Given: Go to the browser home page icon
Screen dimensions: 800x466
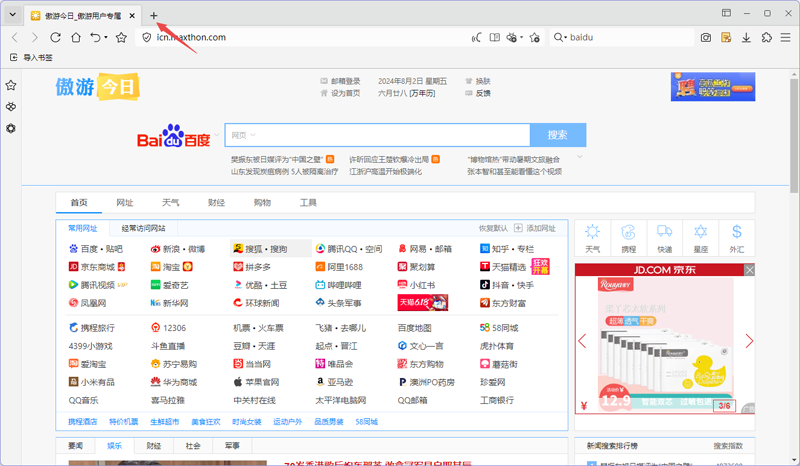Looking at the screenshot, I should 76,37.
